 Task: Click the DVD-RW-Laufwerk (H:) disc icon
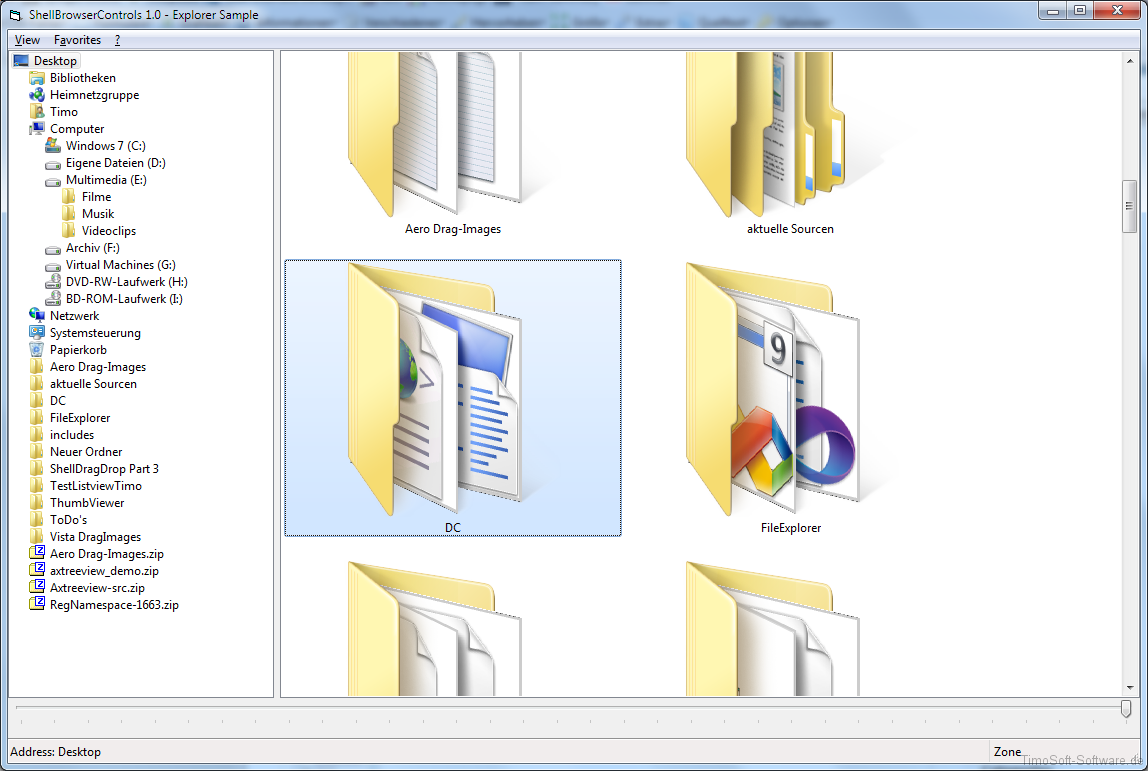[x=53, y=282]
